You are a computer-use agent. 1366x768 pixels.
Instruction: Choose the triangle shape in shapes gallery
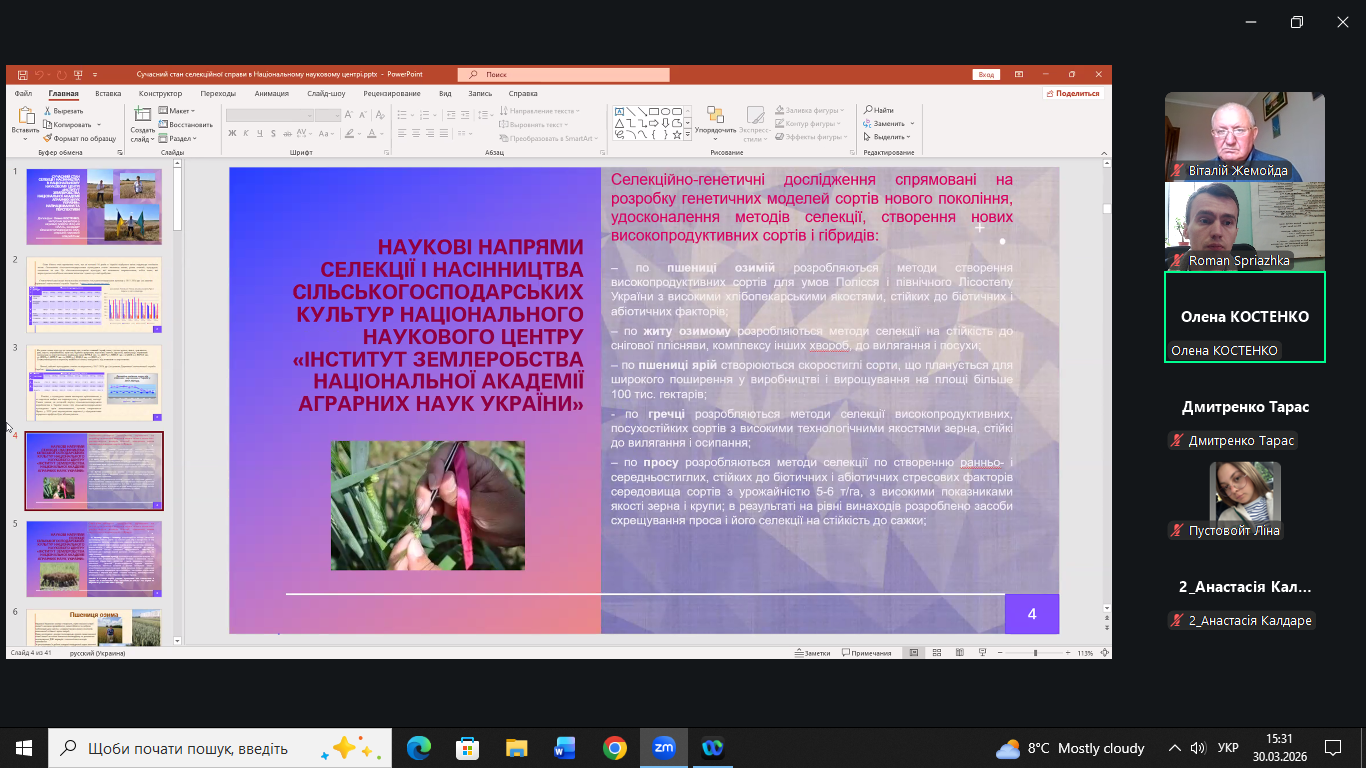619,122
